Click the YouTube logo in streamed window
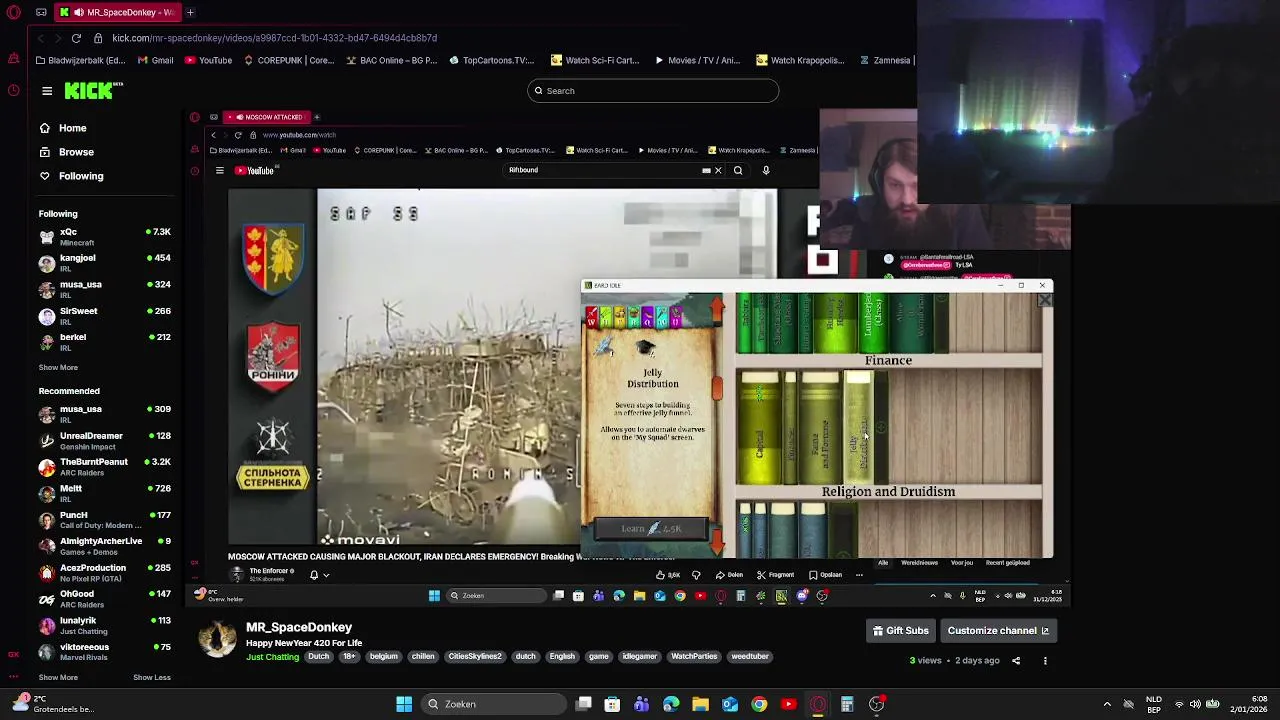This screenshot has height=720, width=1280. tap(255, 171)
